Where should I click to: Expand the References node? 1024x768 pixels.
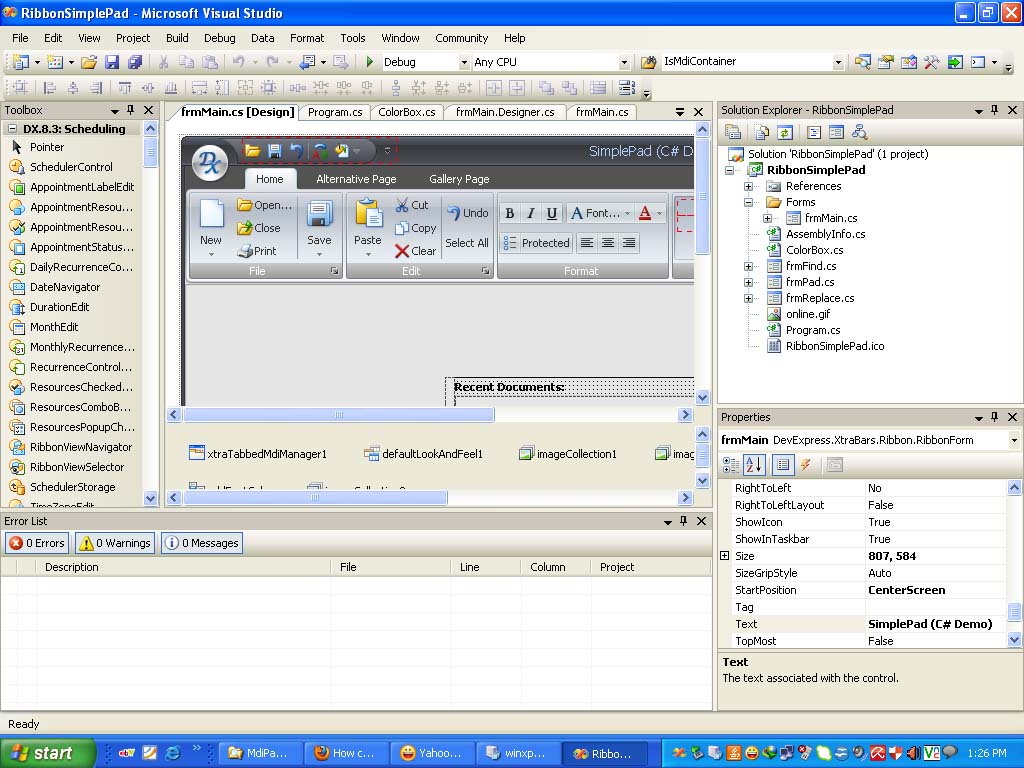click(x=748, y=186)
